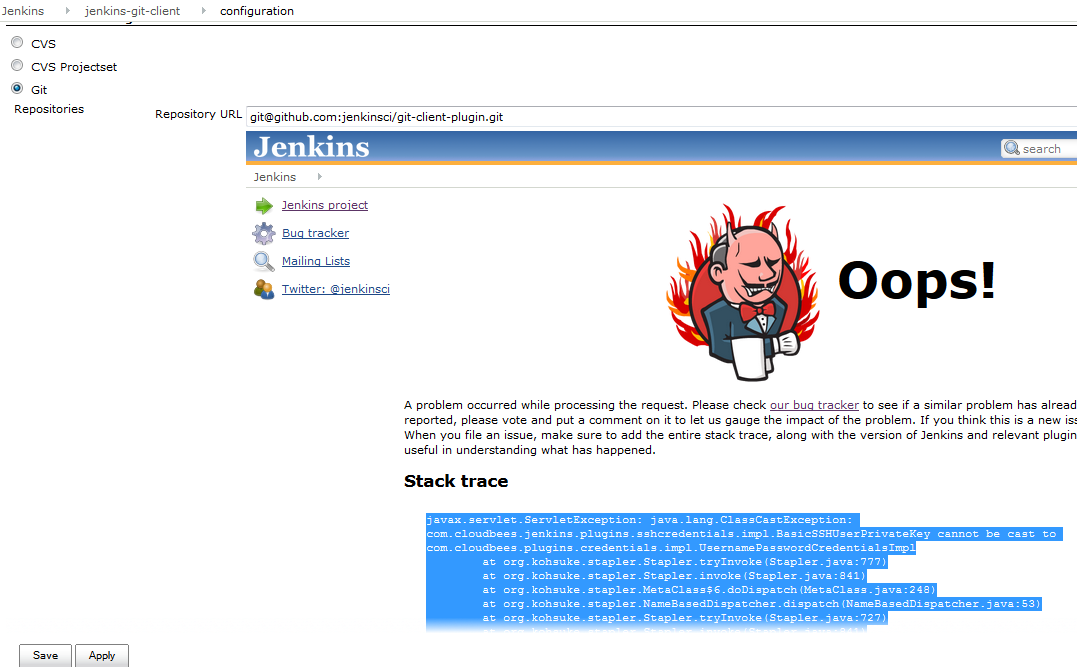This screenshot has height=667, width=1077.
Task: Select the CVS radio button
Action: click(x=17, y=43)
